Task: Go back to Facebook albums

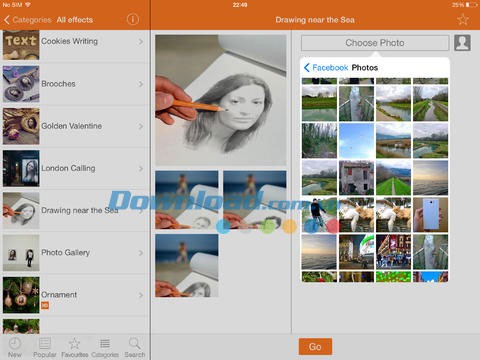Action: 326,68
